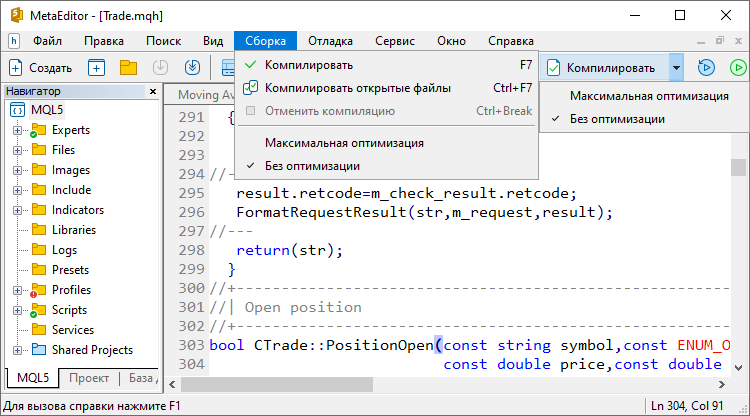Click the Создать label button
Image resolution: width=750 pixels, height=416 pixels.
click(x=50, y=68)
